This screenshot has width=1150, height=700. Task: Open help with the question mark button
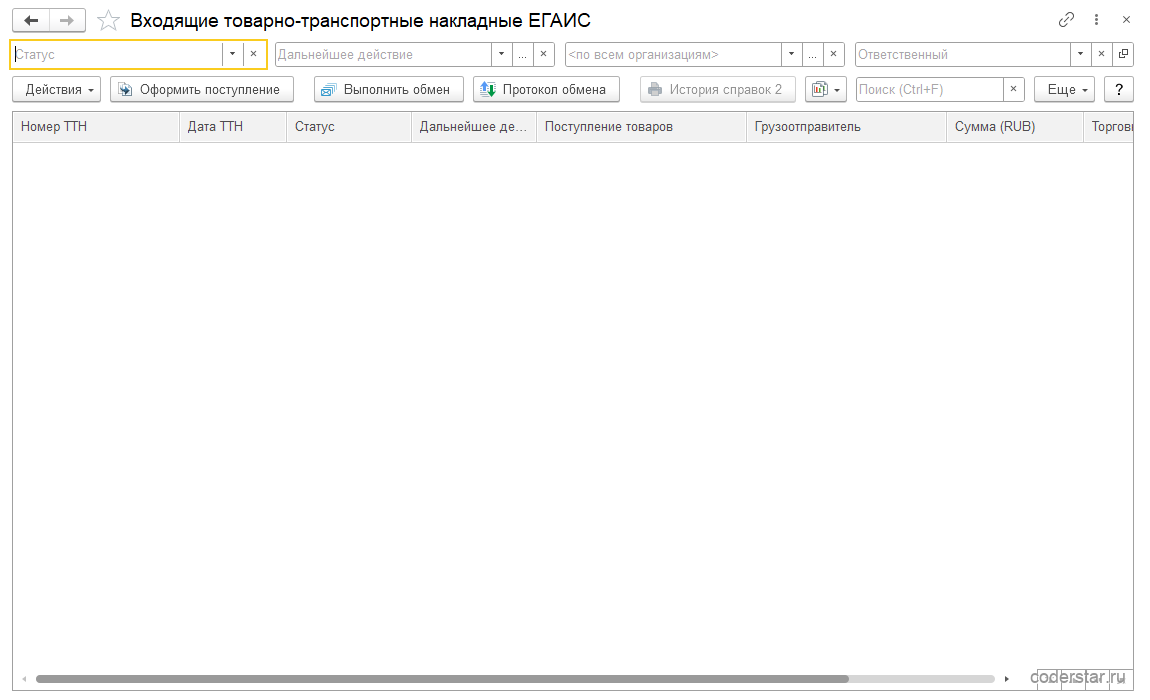[x=1118, y=90]
